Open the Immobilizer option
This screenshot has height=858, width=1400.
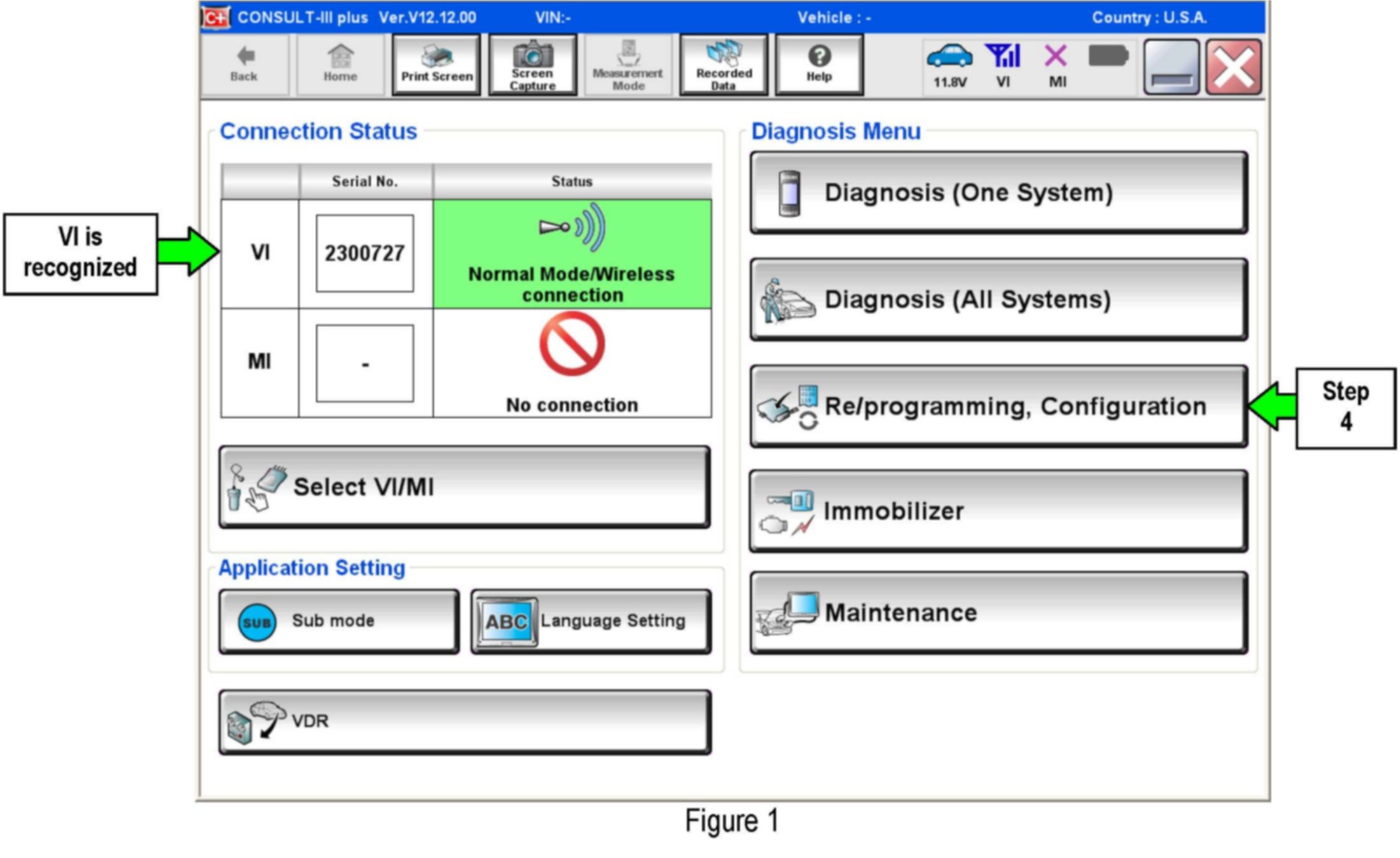tap(998, 511)
